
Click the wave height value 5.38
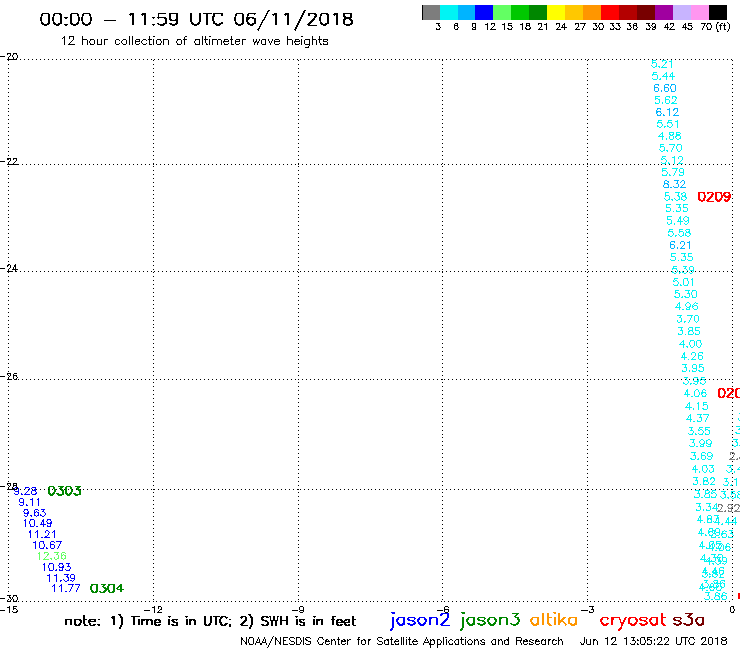[675, 196]
